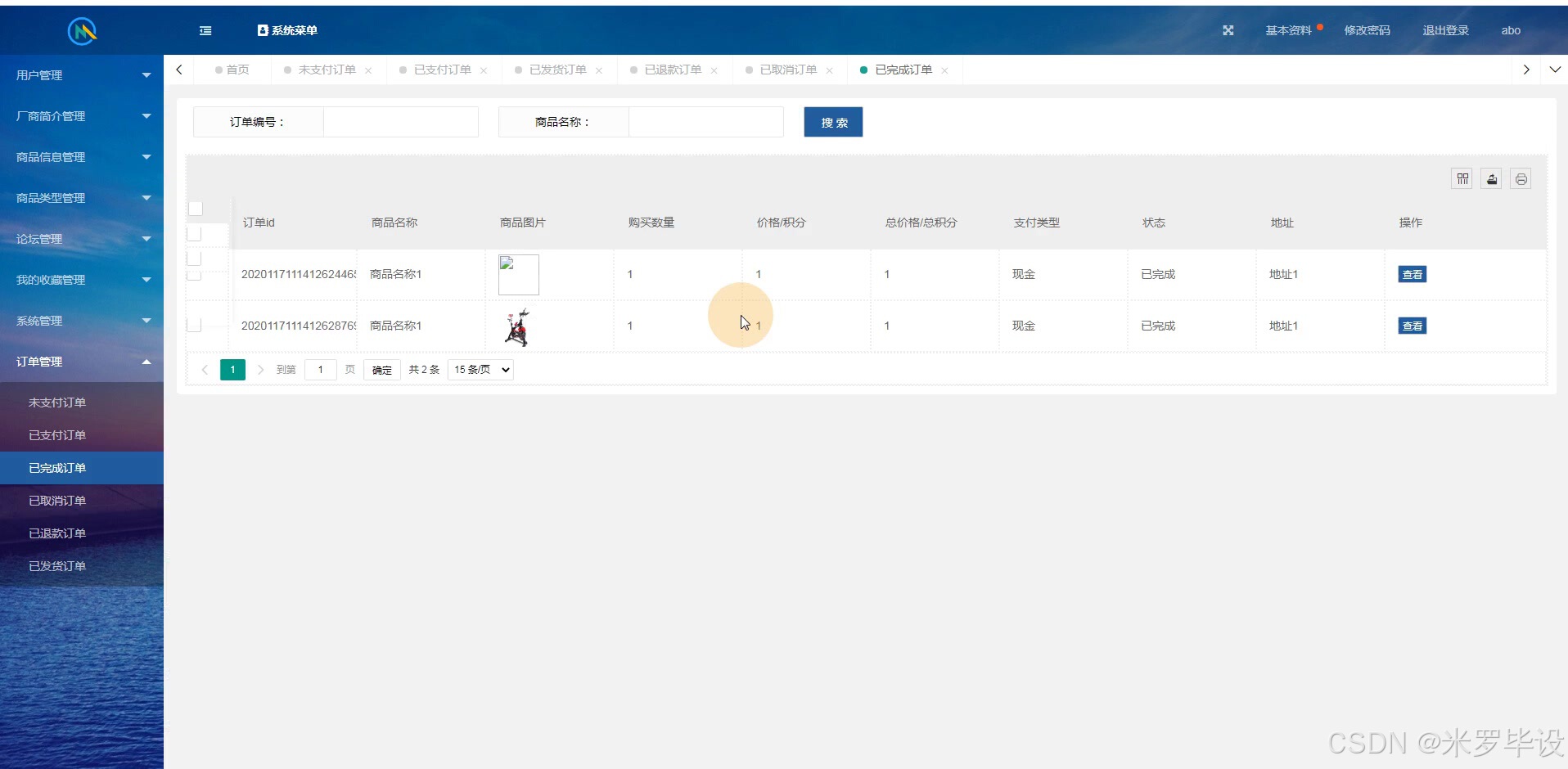This screenshot has height=769, width=1568.
Task: Close the 已退款订单 tab
Action: click(714, 70)
